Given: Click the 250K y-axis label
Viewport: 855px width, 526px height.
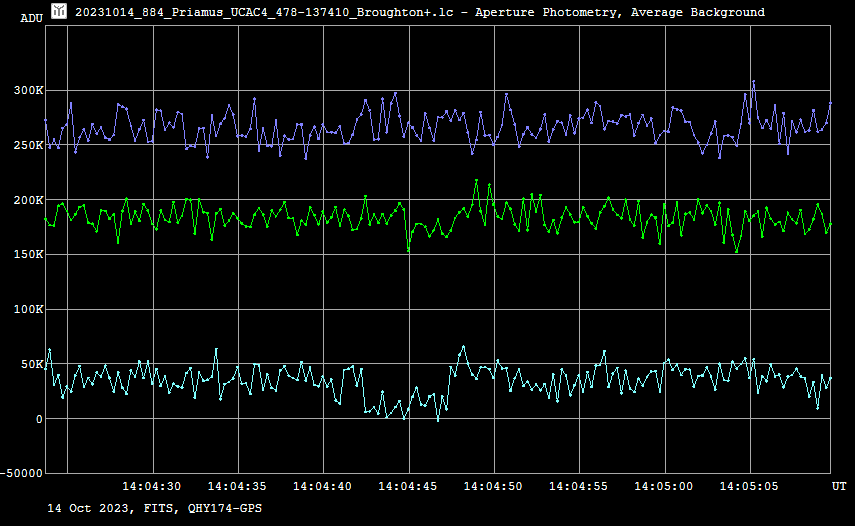Looking at the screenshot, I should (28, 146).
